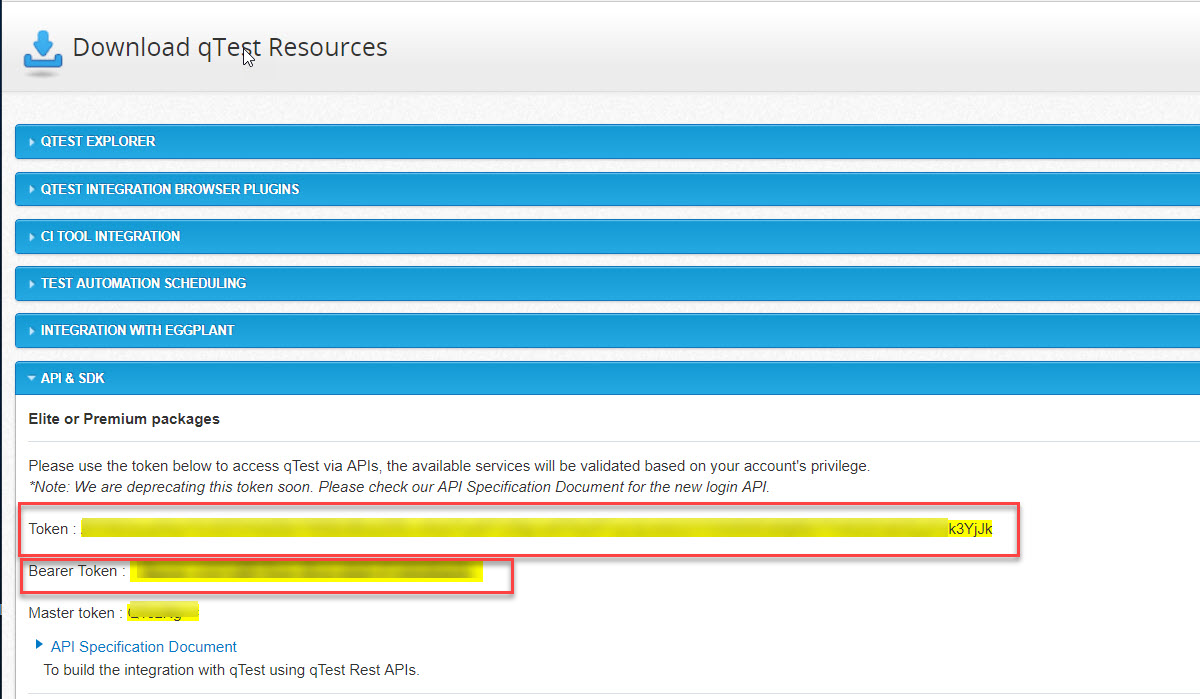Viewport: 1200px width, 699px height.
Task: Click the 'Token :' label
Action: (52, 529)
